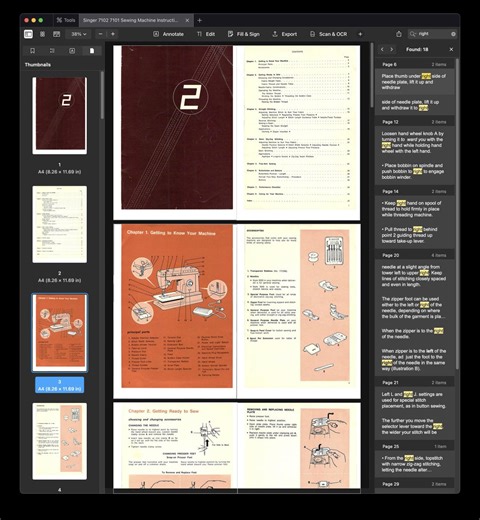480x520 pixels.
Task: Click the 'Page 21' results header
Action: point(415,383)
